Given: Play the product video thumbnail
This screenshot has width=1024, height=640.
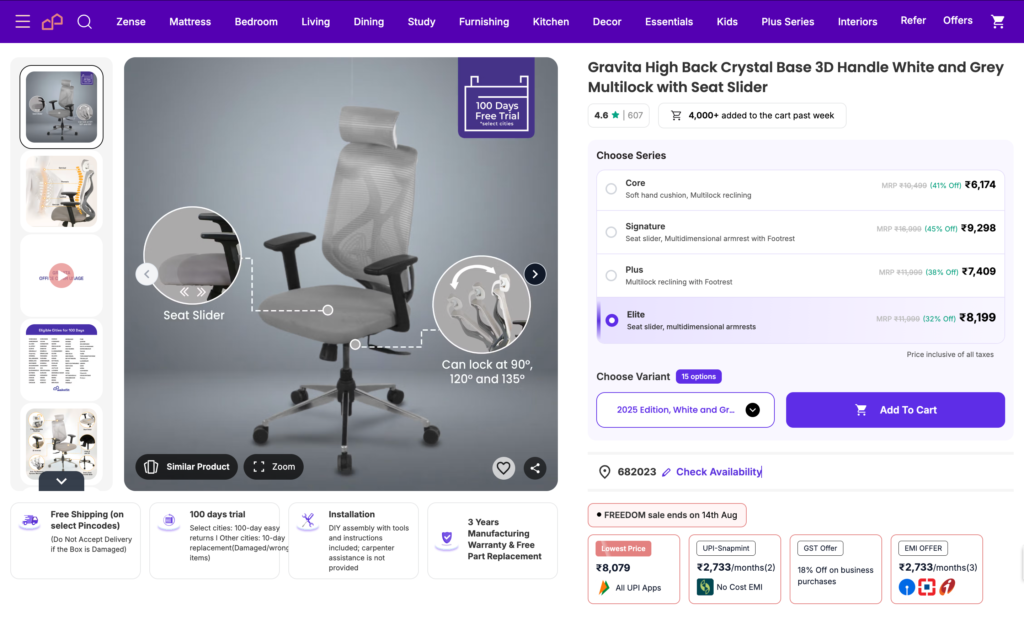Looking at the screenshot, I should point(61,276).
